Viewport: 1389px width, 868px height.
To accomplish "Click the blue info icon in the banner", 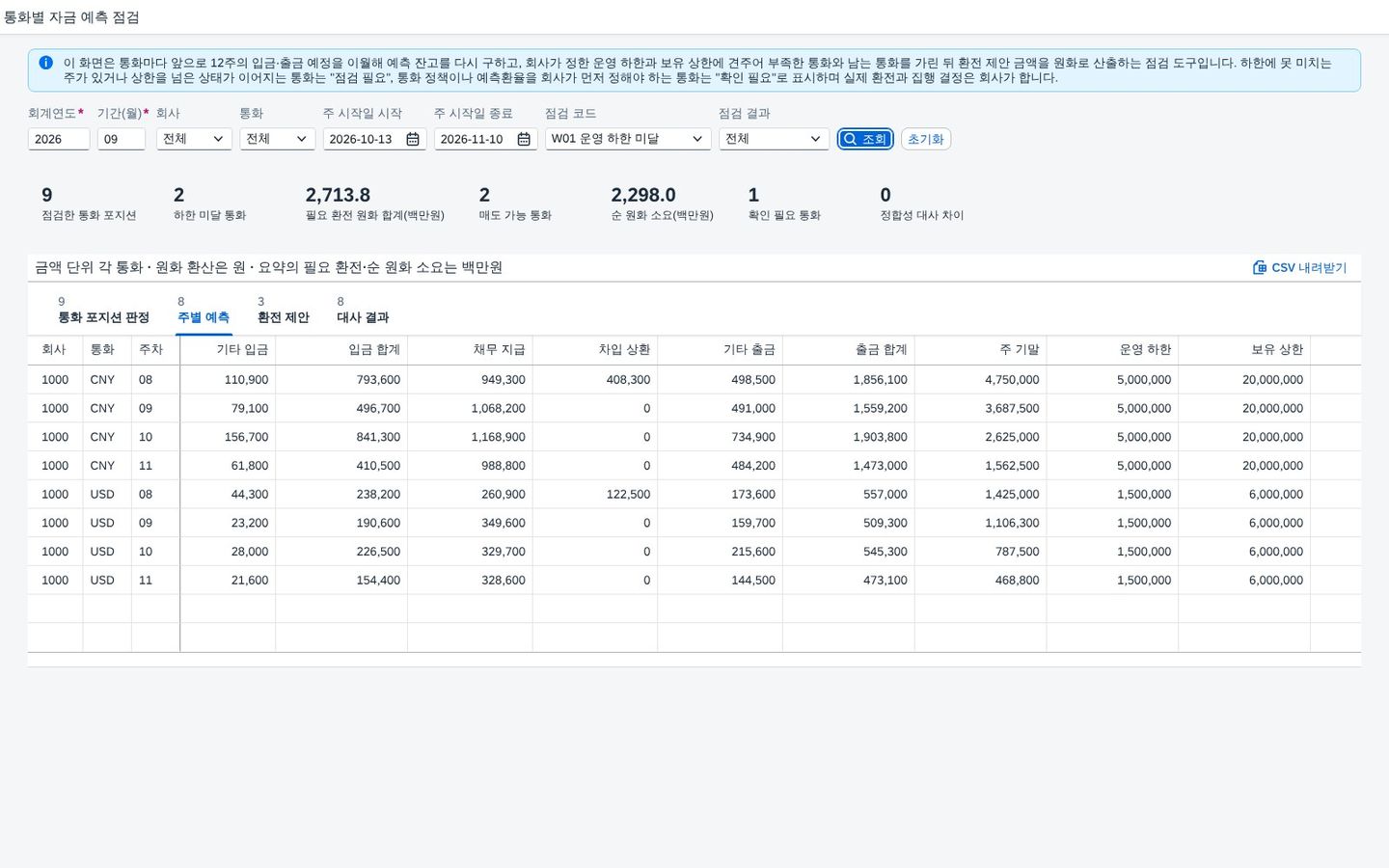I will pyautogui.click(x=45, y=63).
